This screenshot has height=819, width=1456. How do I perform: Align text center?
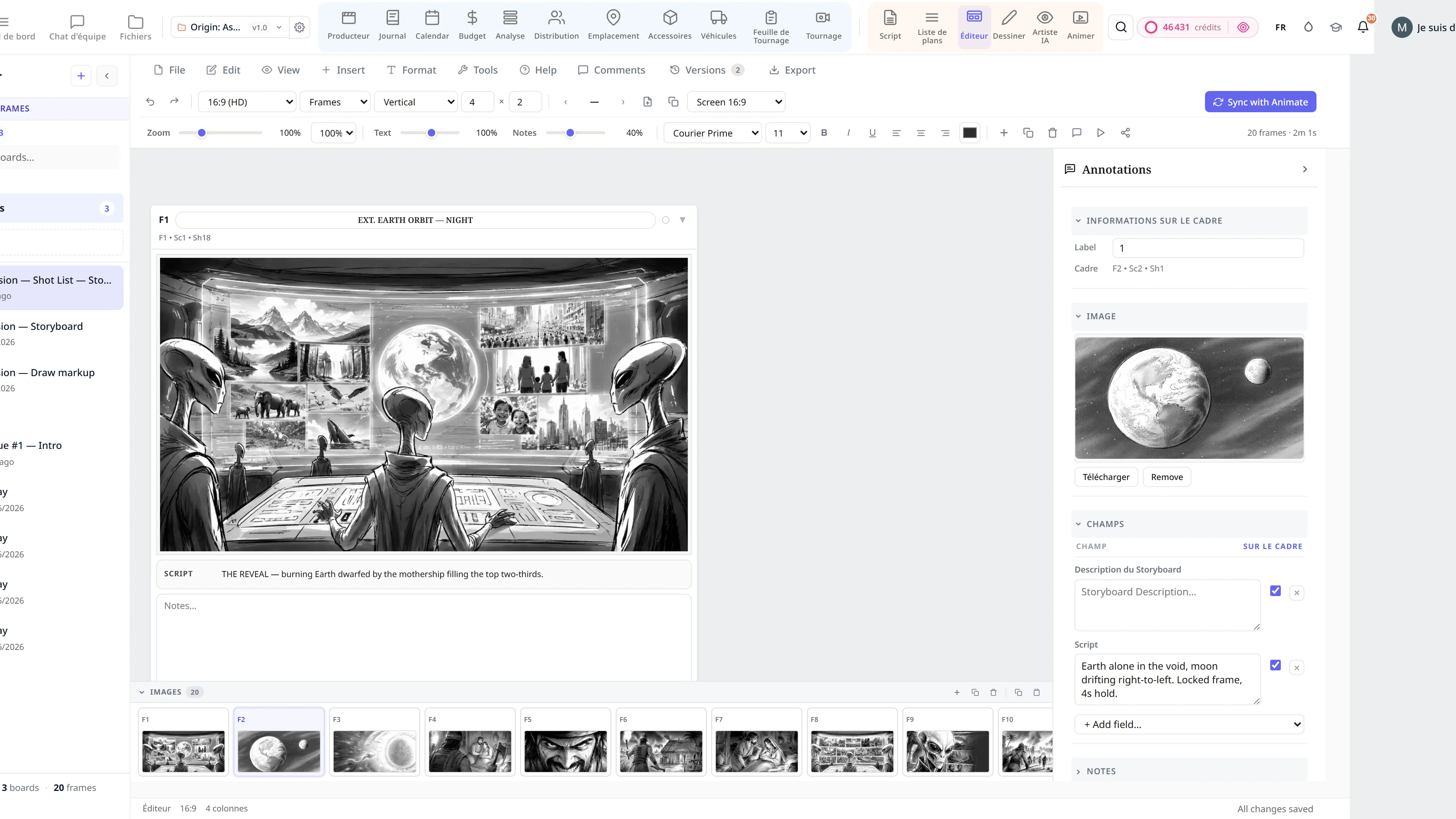coord(921,133)
